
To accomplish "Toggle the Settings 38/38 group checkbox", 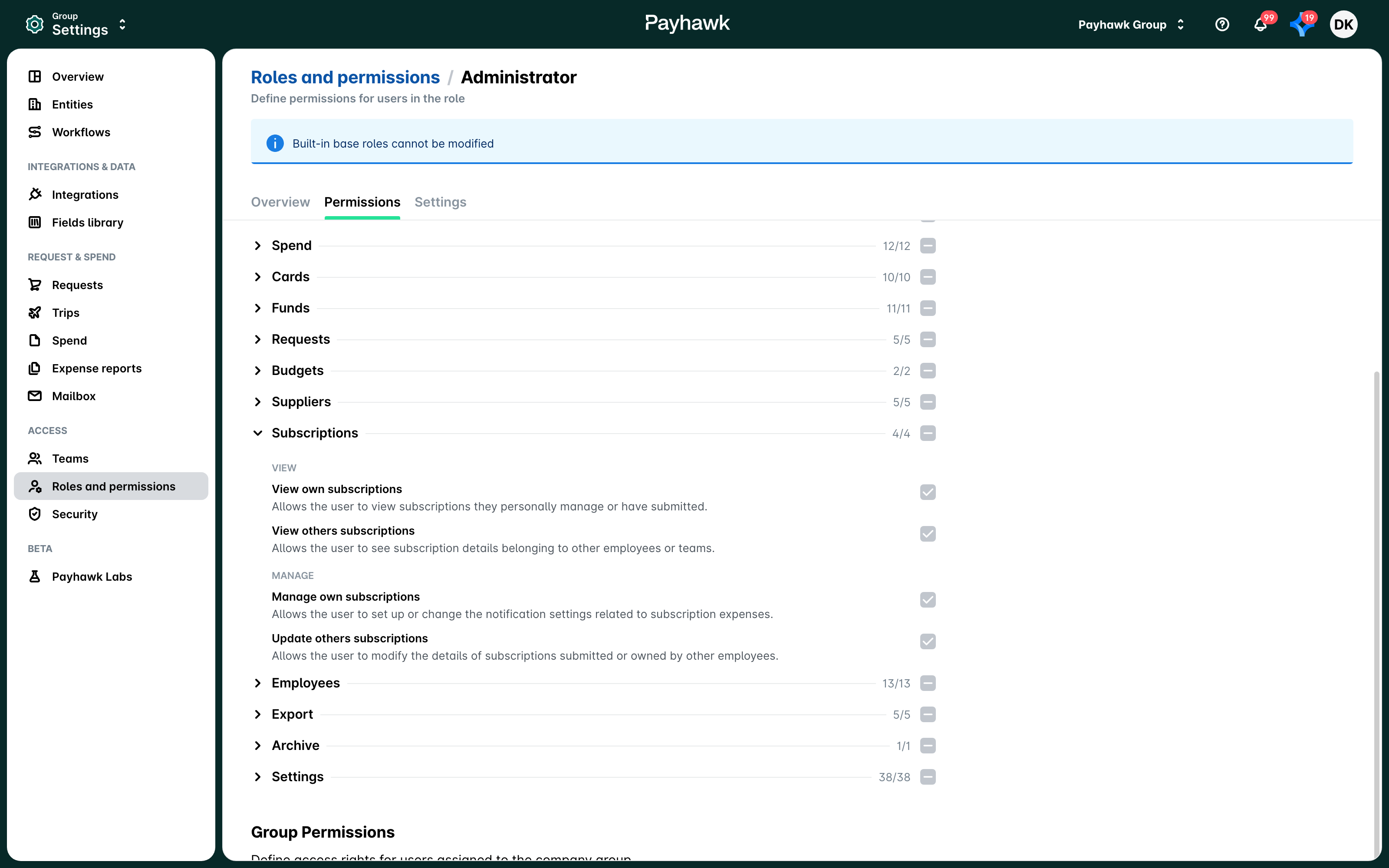I will tap(928, 777).
